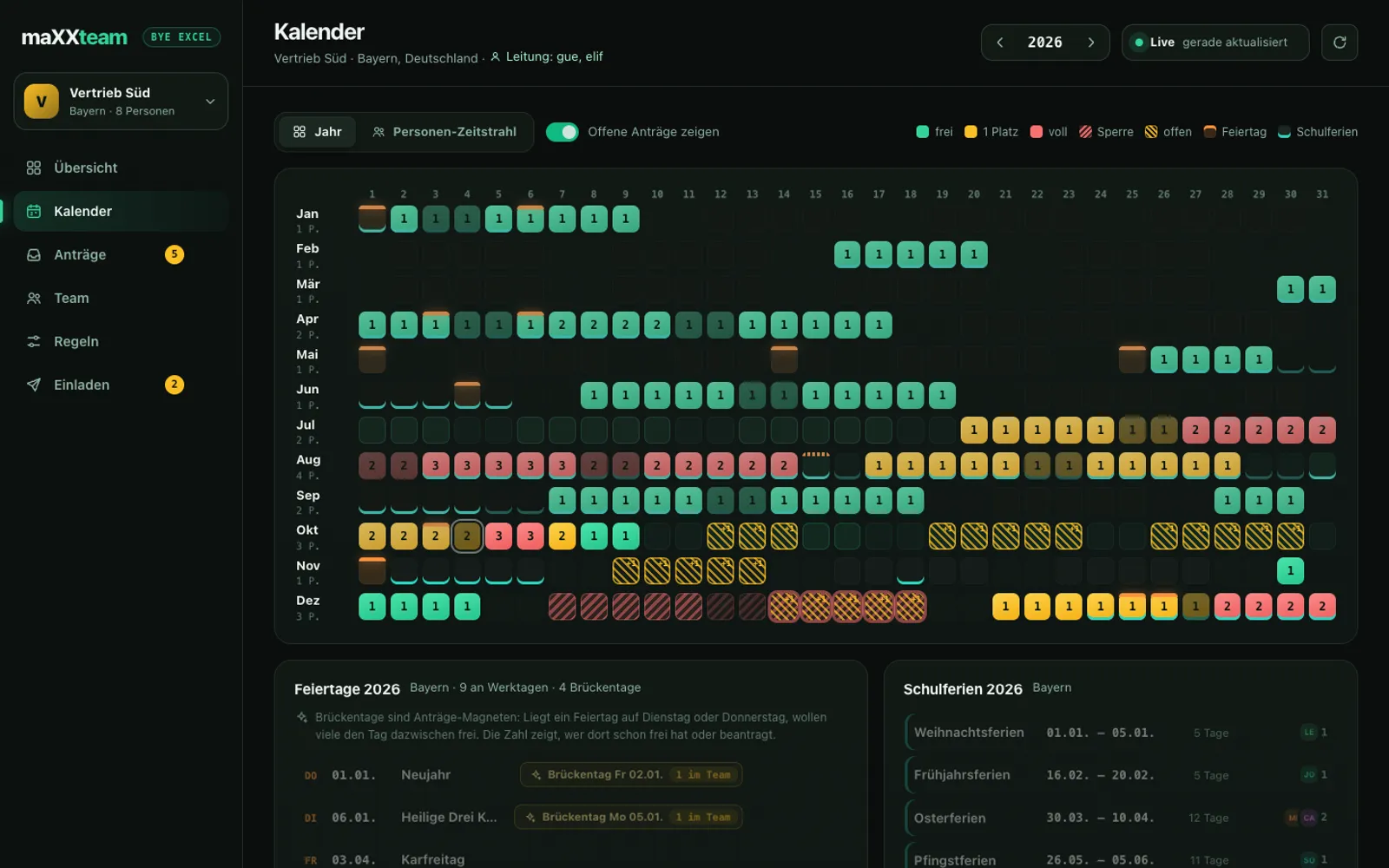The width and height of the screenshot is (1389, 868).
Task: Click the Einladen badge showing 2
Action: click(174, 385)
